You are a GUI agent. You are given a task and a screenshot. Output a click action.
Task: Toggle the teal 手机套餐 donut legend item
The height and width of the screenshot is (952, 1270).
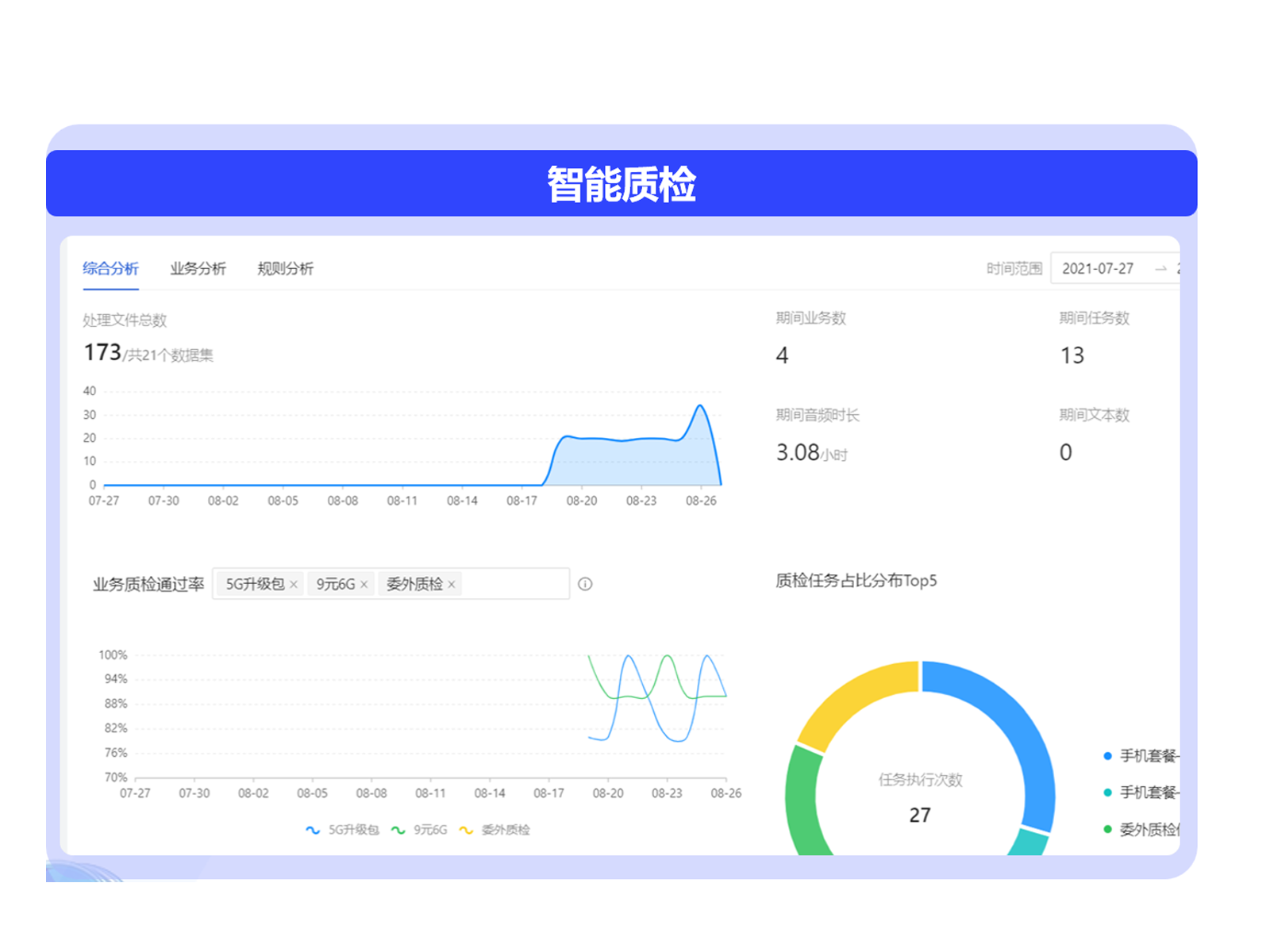(x=1141, y=793)
